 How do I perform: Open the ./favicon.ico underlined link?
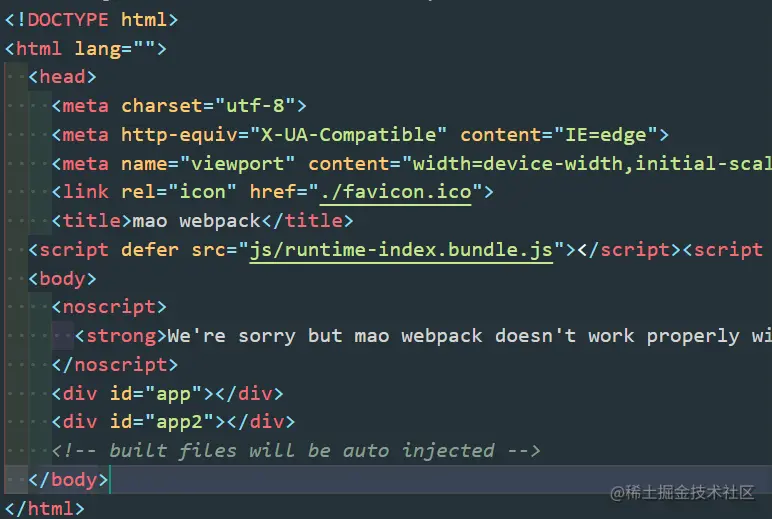396,192
